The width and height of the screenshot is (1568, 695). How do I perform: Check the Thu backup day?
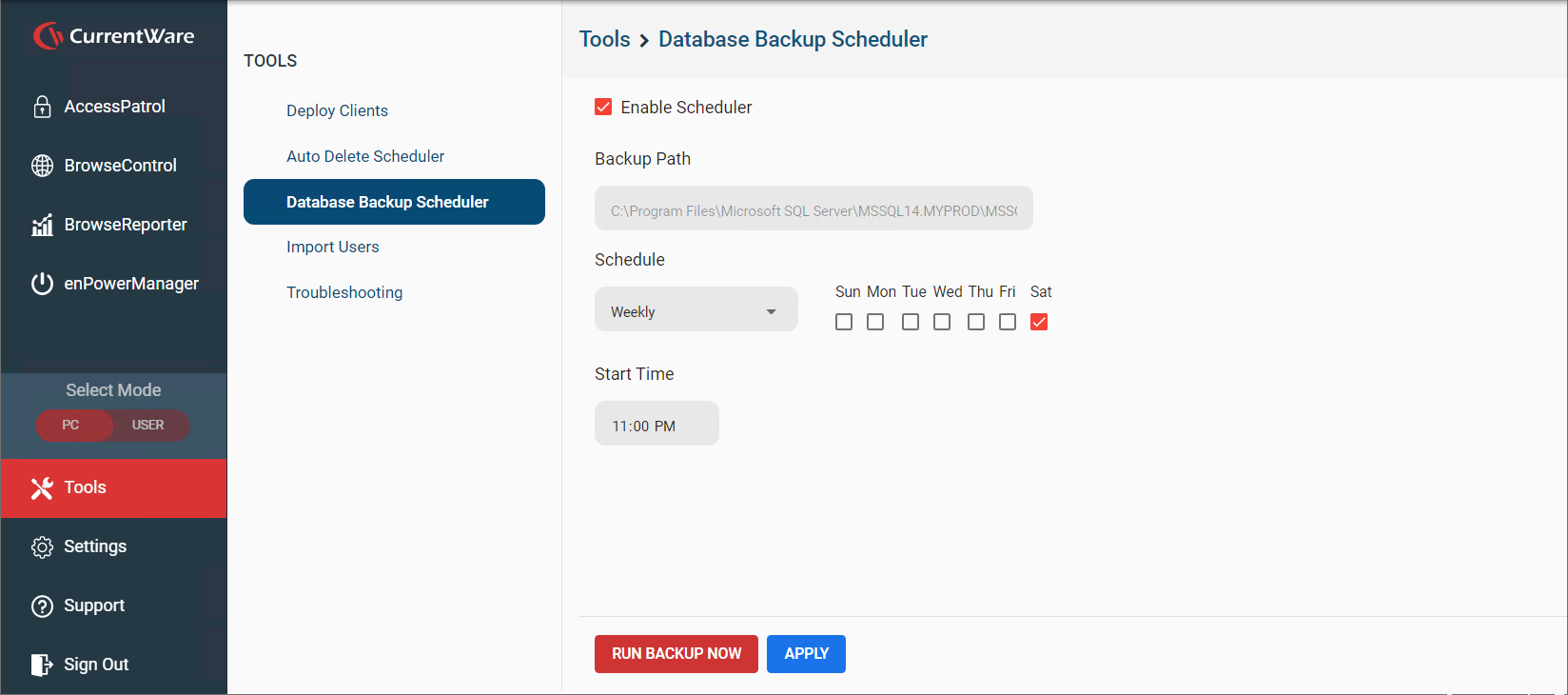pos(976,322)
